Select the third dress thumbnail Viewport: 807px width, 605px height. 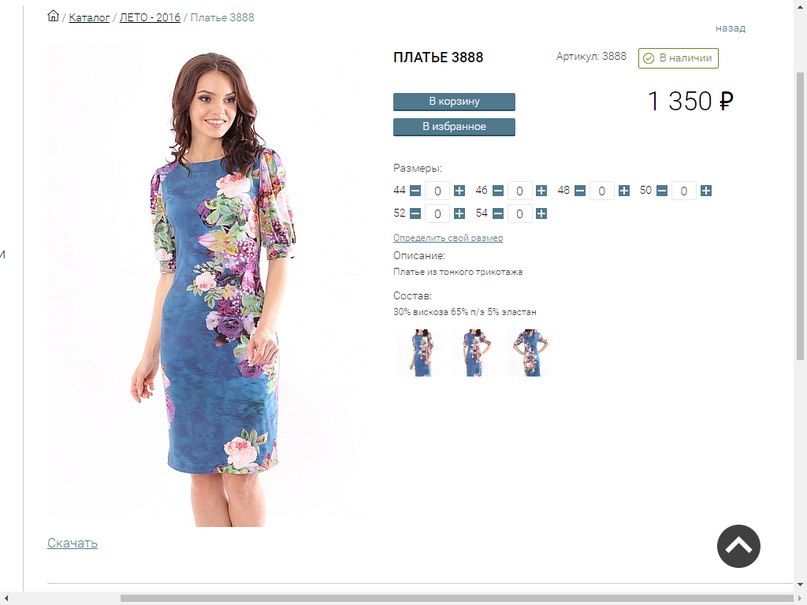pos(529,353)
